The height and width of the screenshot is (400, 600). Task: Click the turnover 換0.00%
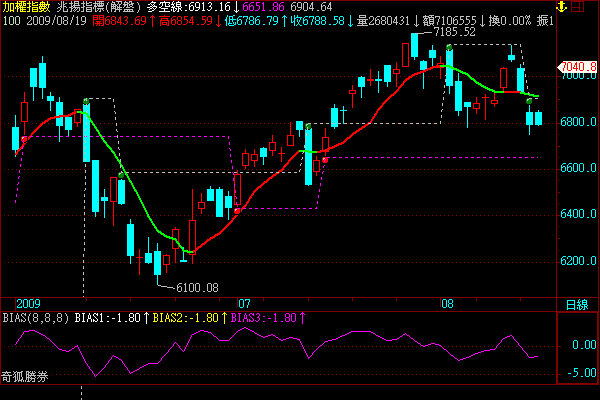[x=510, y=21]
